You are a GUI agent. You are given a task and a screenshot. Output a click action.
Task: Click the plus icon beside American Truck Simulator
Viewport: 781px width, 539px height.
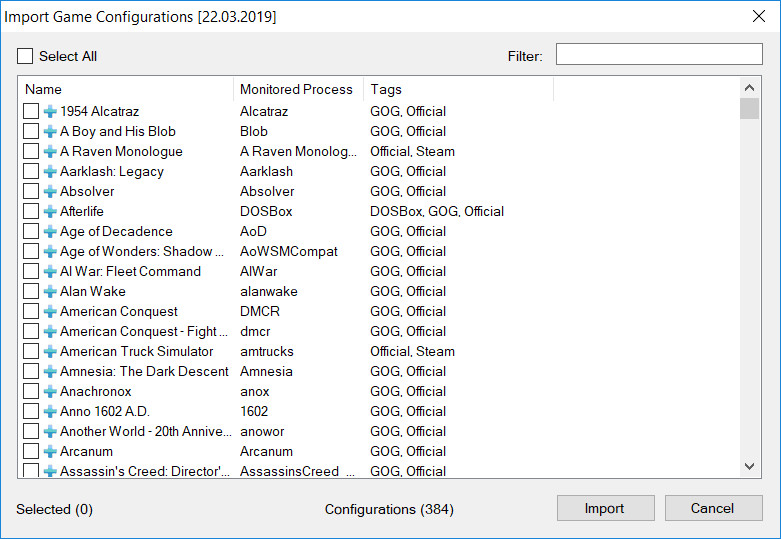(50, 351)
